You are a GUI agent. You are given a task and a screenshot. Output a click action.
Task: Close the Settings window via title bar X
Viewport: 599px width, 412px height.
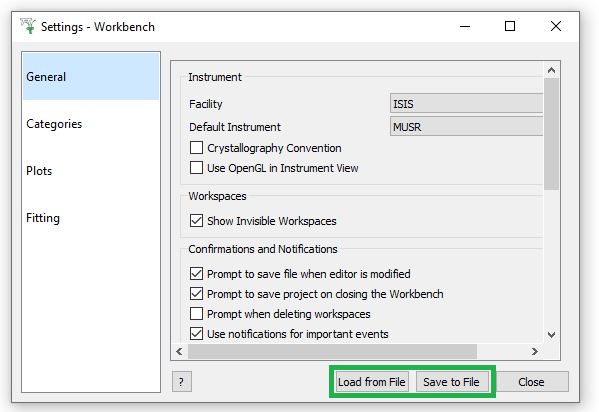pyautogui.click(x=556, y=26)
